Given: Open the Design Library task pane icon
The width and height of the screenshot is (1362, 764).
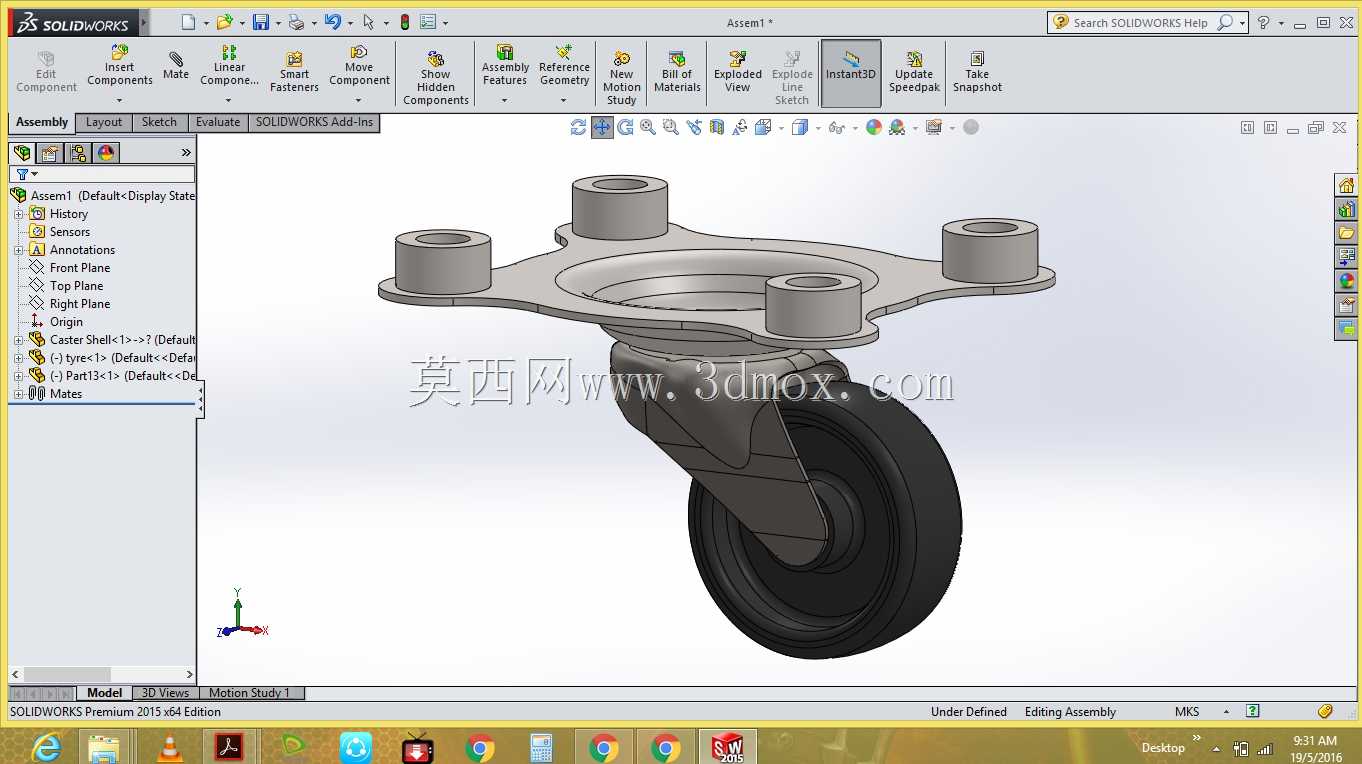Looking at the screenshot, I should (x=1346, y=209).
